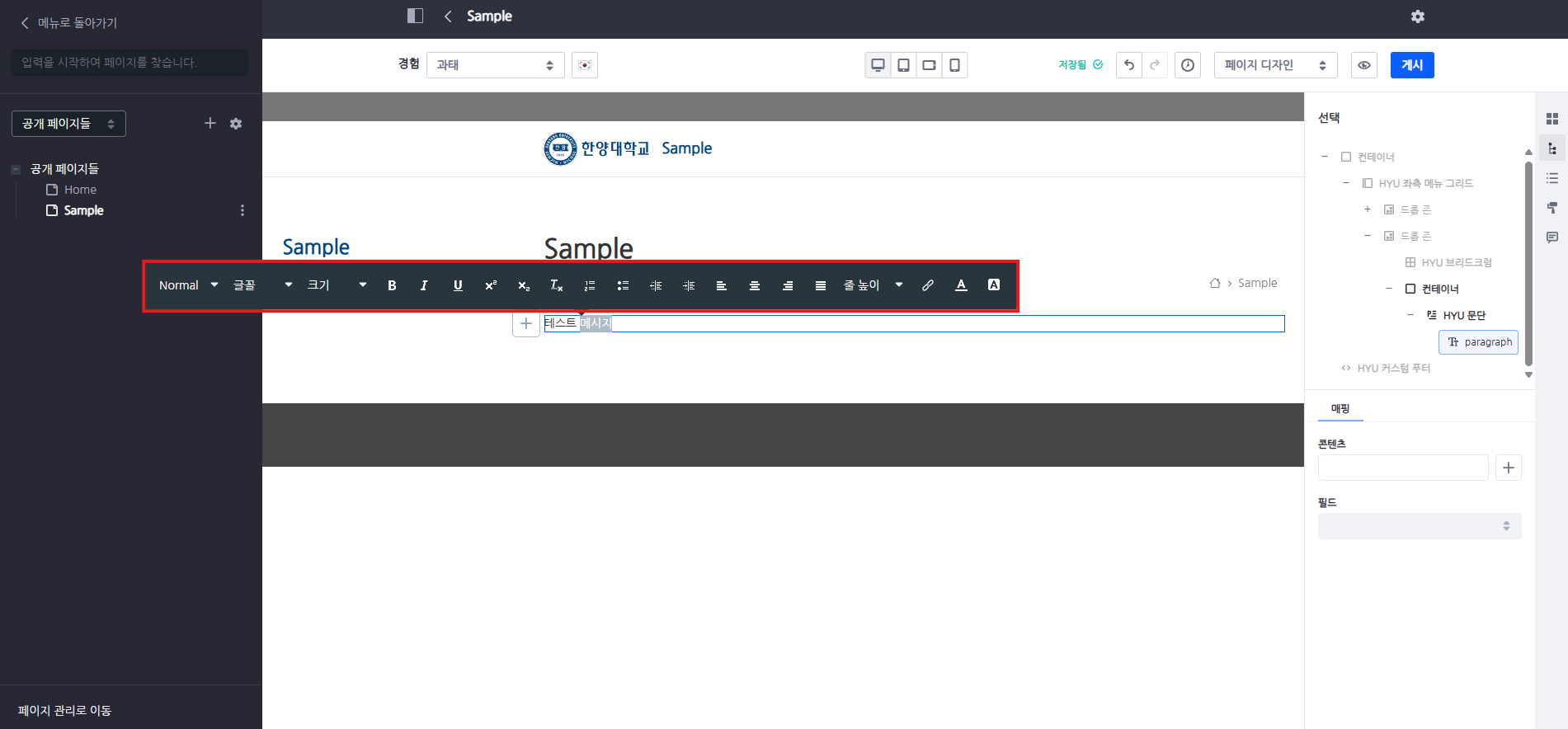Underline the selected text

tap(458, 285)
